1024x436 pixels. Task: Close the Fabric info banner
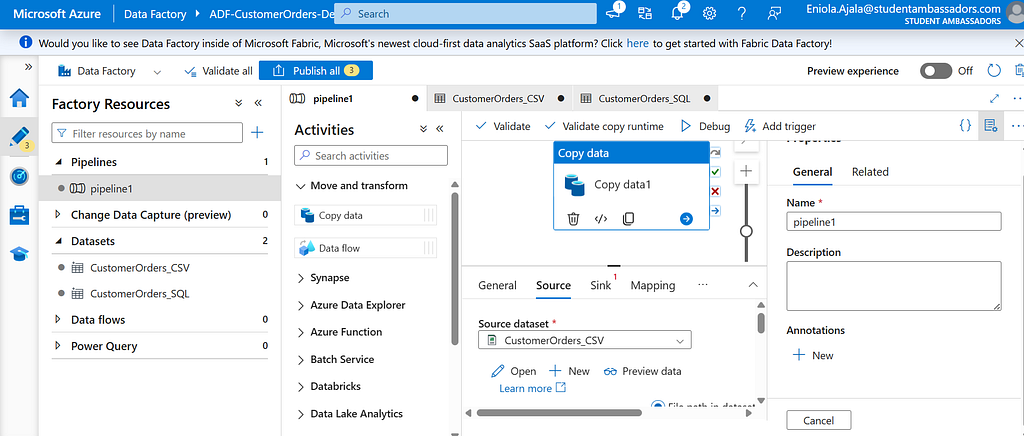pos(1018,43)
